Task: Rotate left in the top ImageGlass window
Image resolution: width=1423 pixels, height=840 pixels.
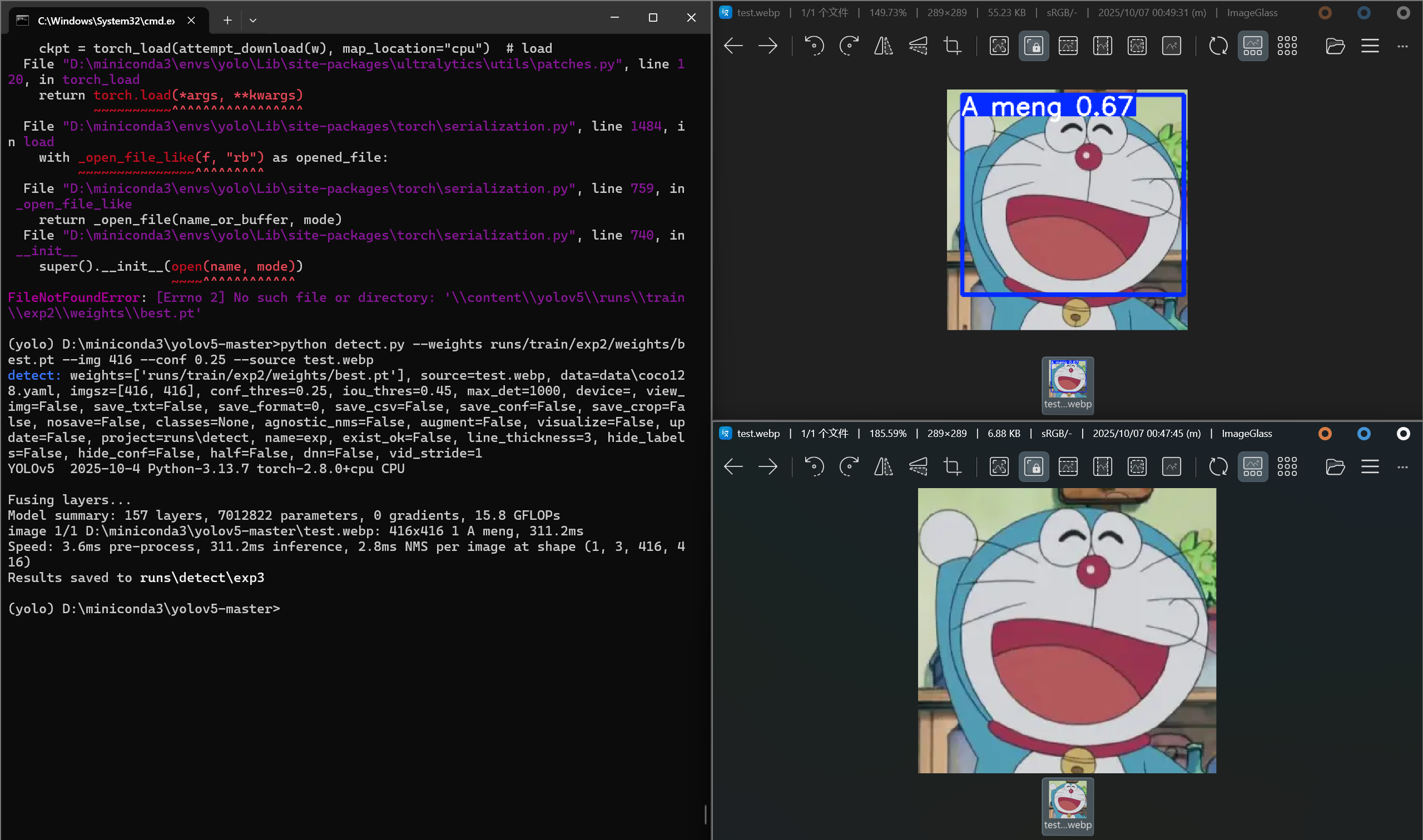Action: [x=814, y=46]
